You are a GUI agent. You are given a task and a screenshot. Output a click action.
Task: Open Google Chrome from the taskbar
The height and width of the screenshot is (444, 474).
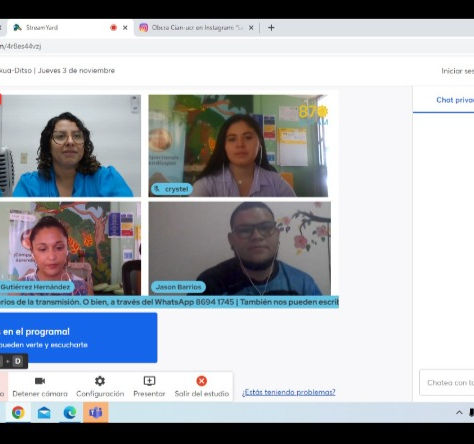(x=18, y=413)
